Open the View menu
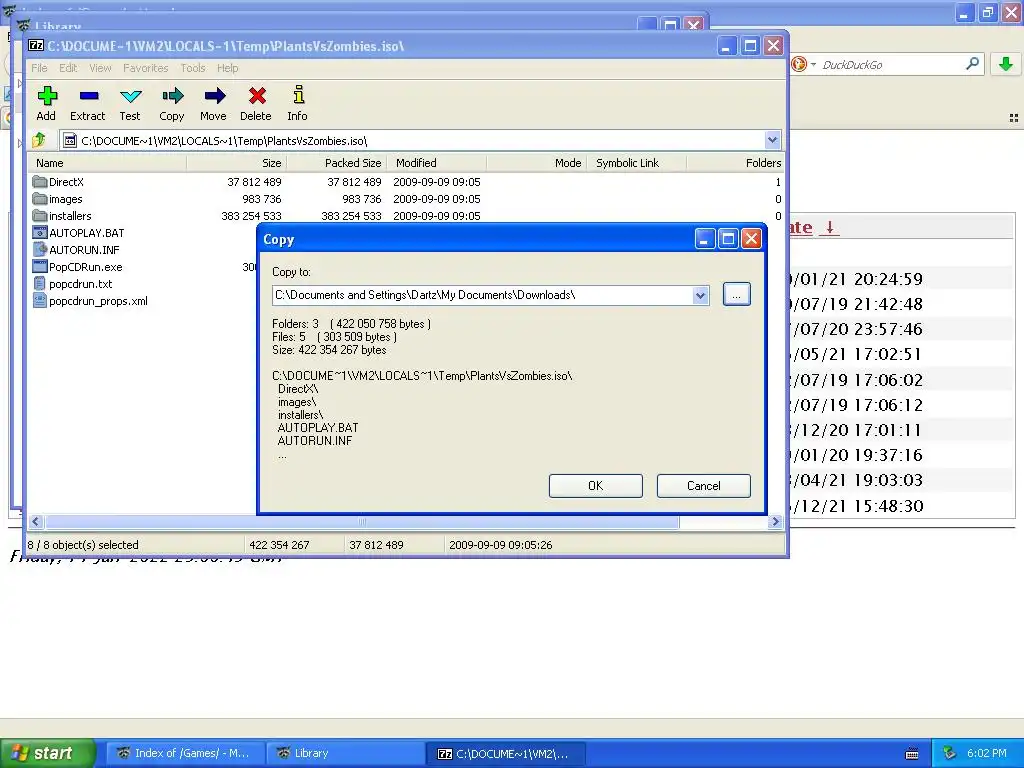Screen dimensions: 1024x768 100,68
